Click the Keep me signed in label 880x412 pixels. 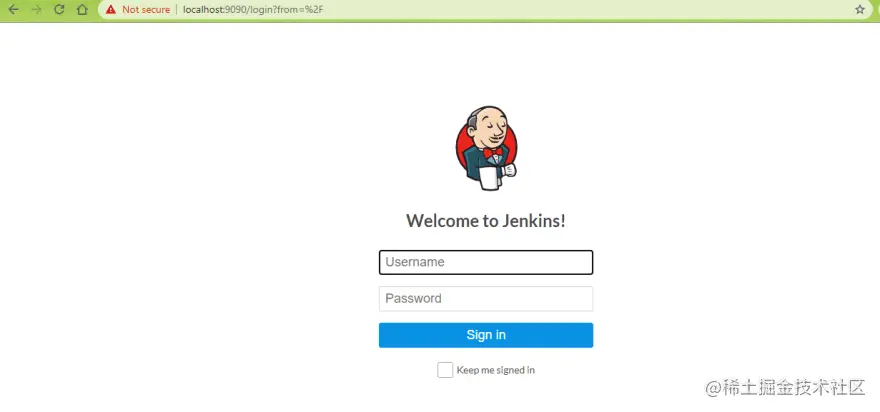click(496, 370)
